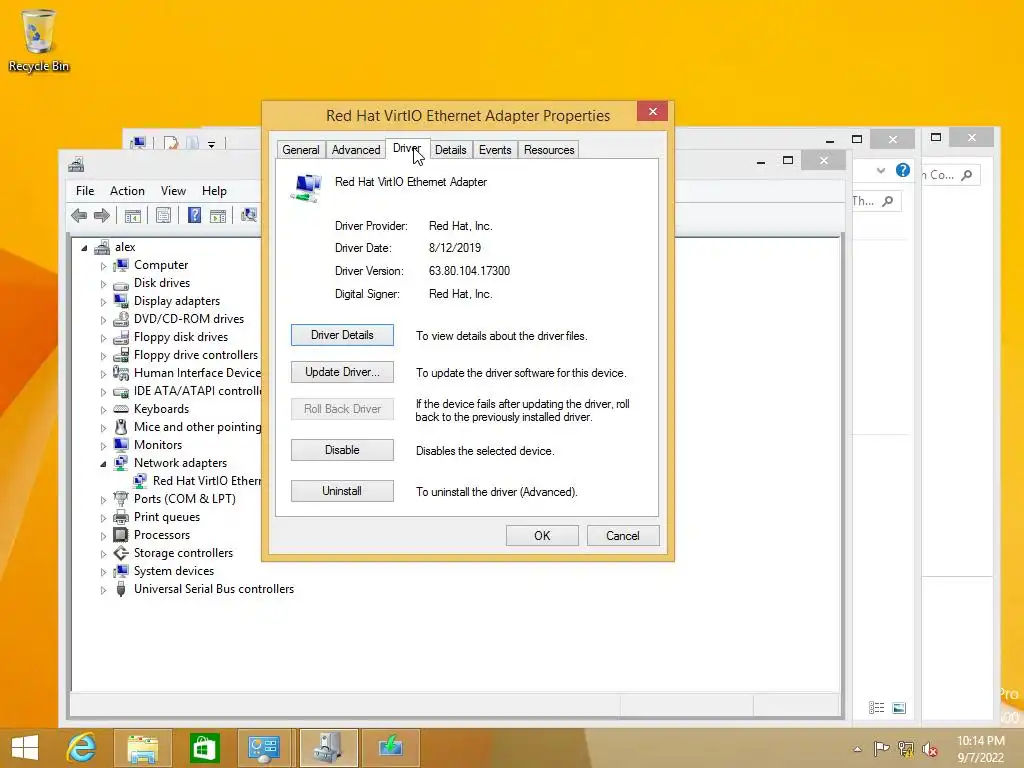Select the DVD/CD-ROM drives icon
1024x768 pixels.
[121, 319]
